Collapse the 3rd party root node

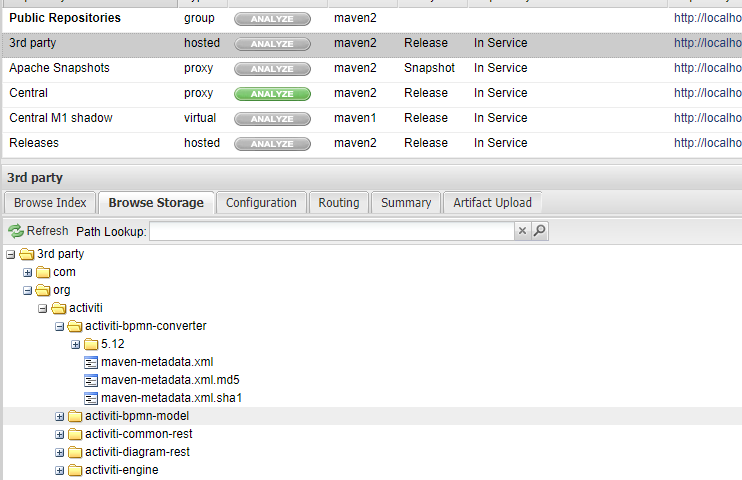[11, 254]
